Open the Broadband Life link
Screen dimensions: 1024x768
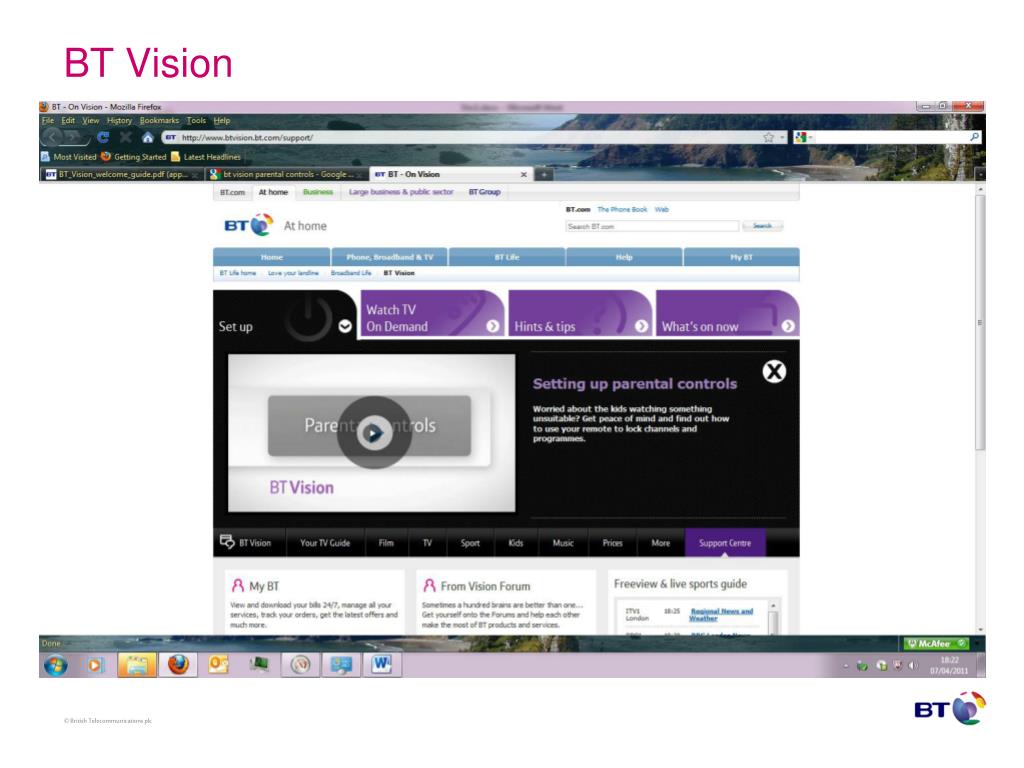(351, 273)
